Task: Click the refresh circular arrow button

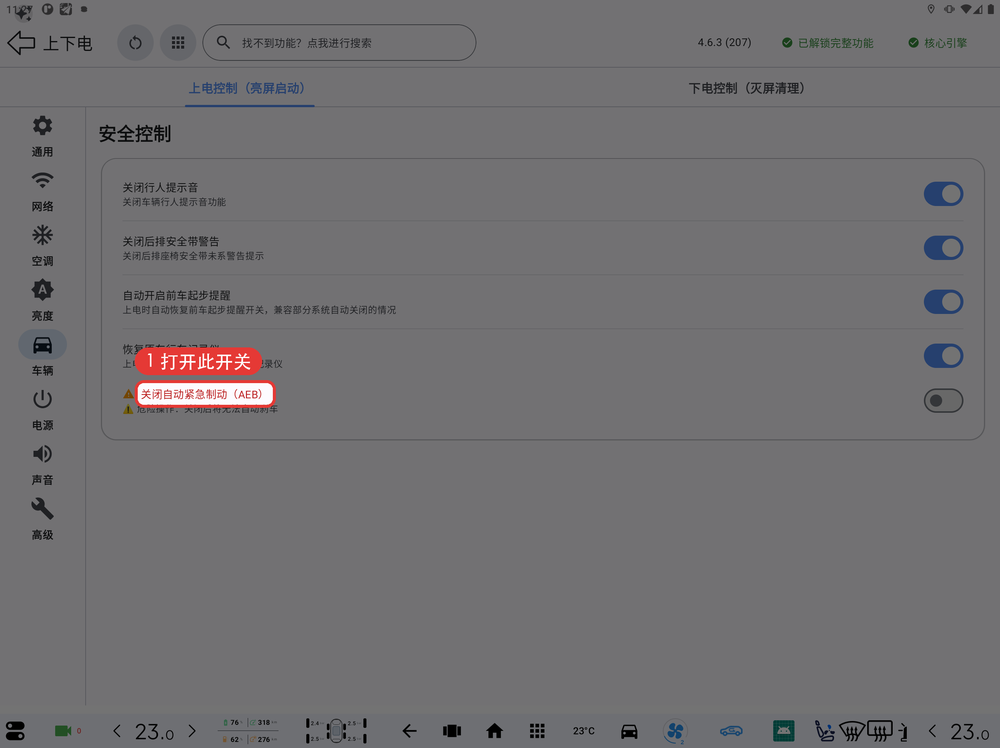Action: [x=135, y=43]
